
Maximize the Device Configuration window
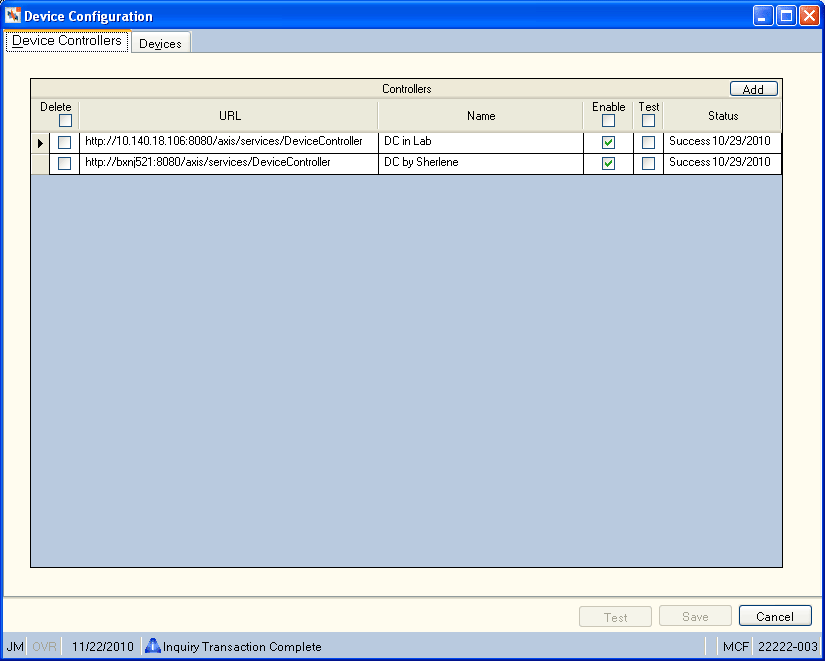[786, 16]
